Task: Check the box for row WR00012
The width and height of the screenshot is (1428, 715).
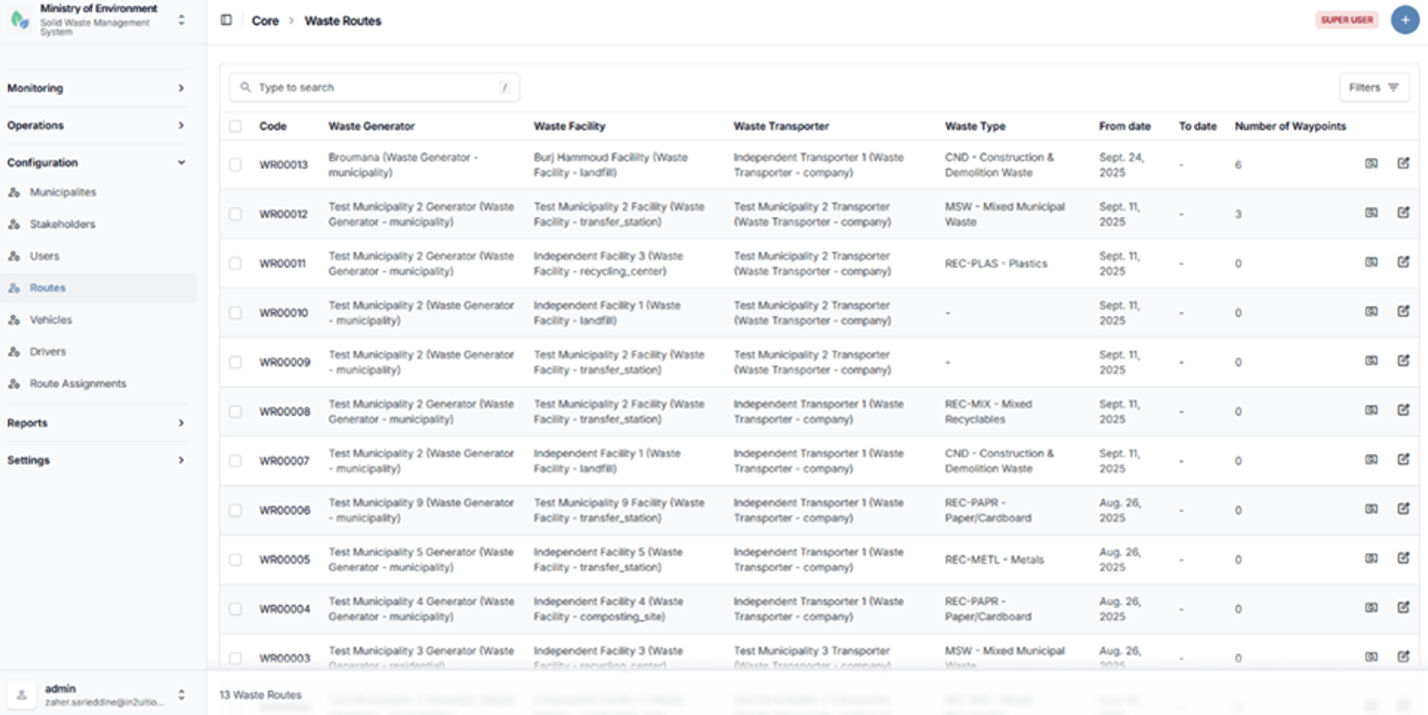Action: click(235, 214)
